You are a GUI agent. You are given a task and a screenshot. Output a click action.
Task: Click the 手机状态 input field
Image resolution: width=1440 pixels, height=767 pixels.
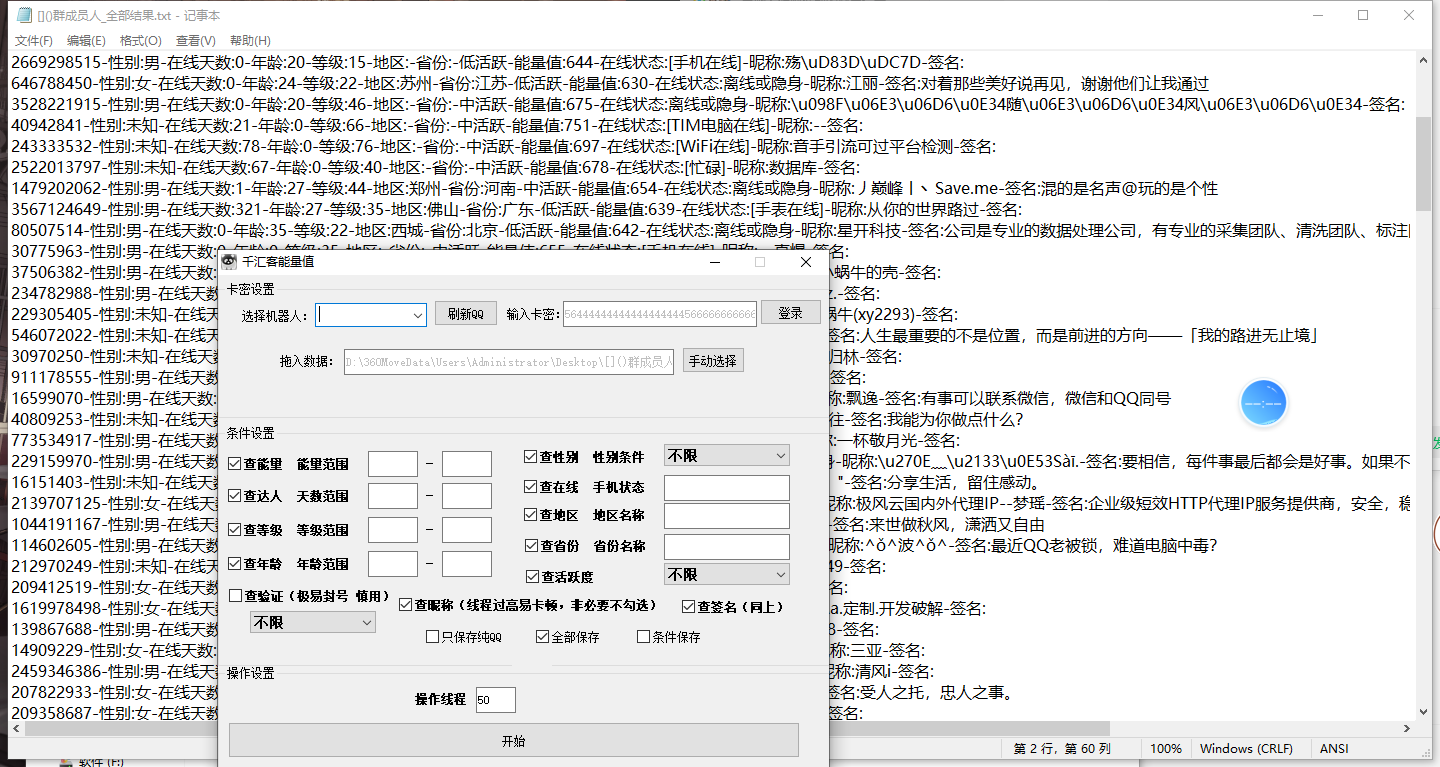(x=727, y=488)
